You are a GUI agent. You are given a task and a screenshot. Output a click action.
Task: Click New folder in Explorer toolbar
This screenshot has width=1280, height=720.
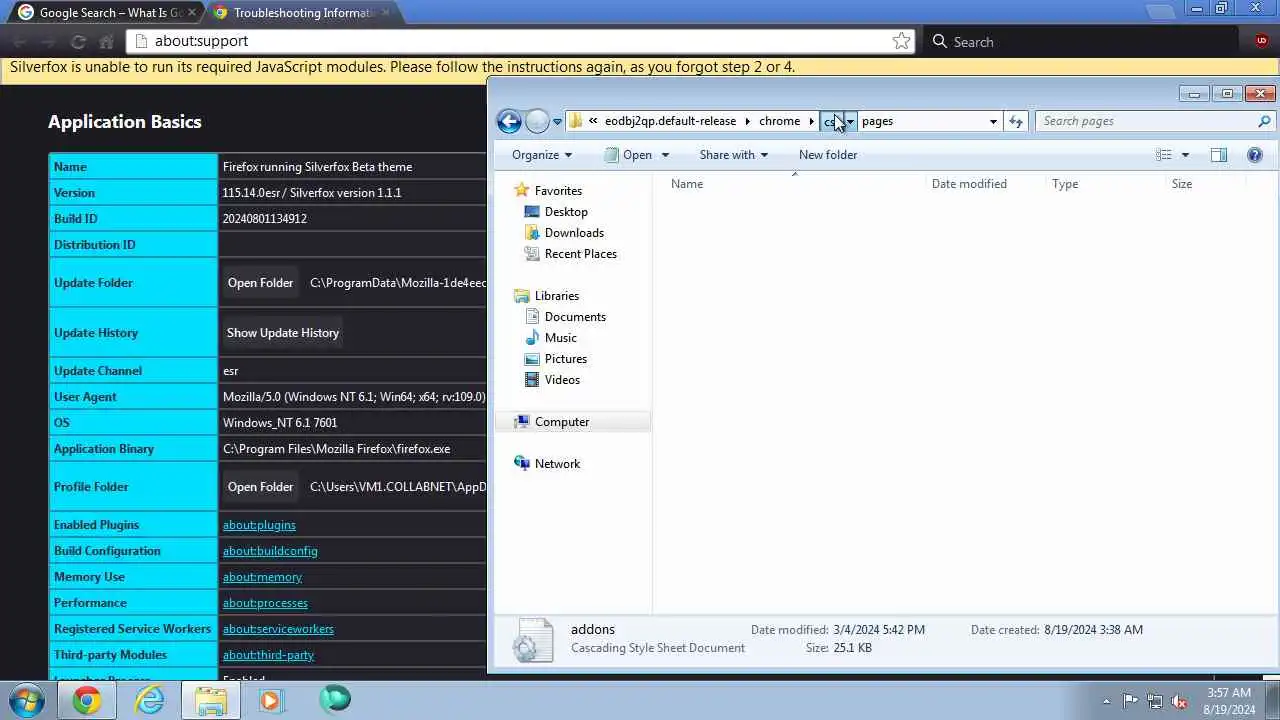click(828, 155)
